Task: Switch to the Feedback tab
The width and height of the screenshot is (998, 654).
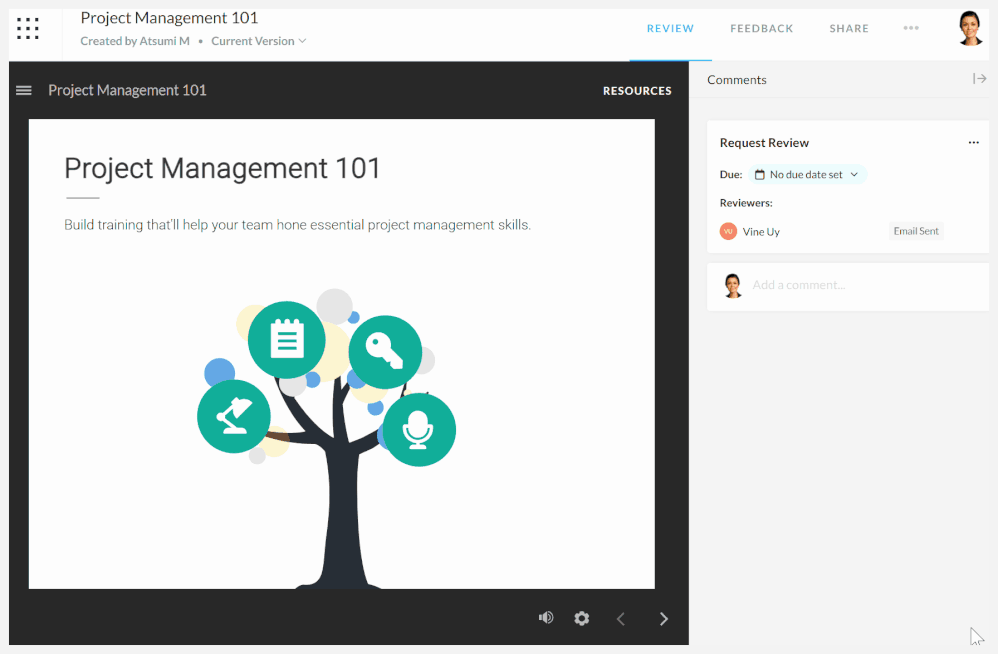Action: tap(762, 29)
